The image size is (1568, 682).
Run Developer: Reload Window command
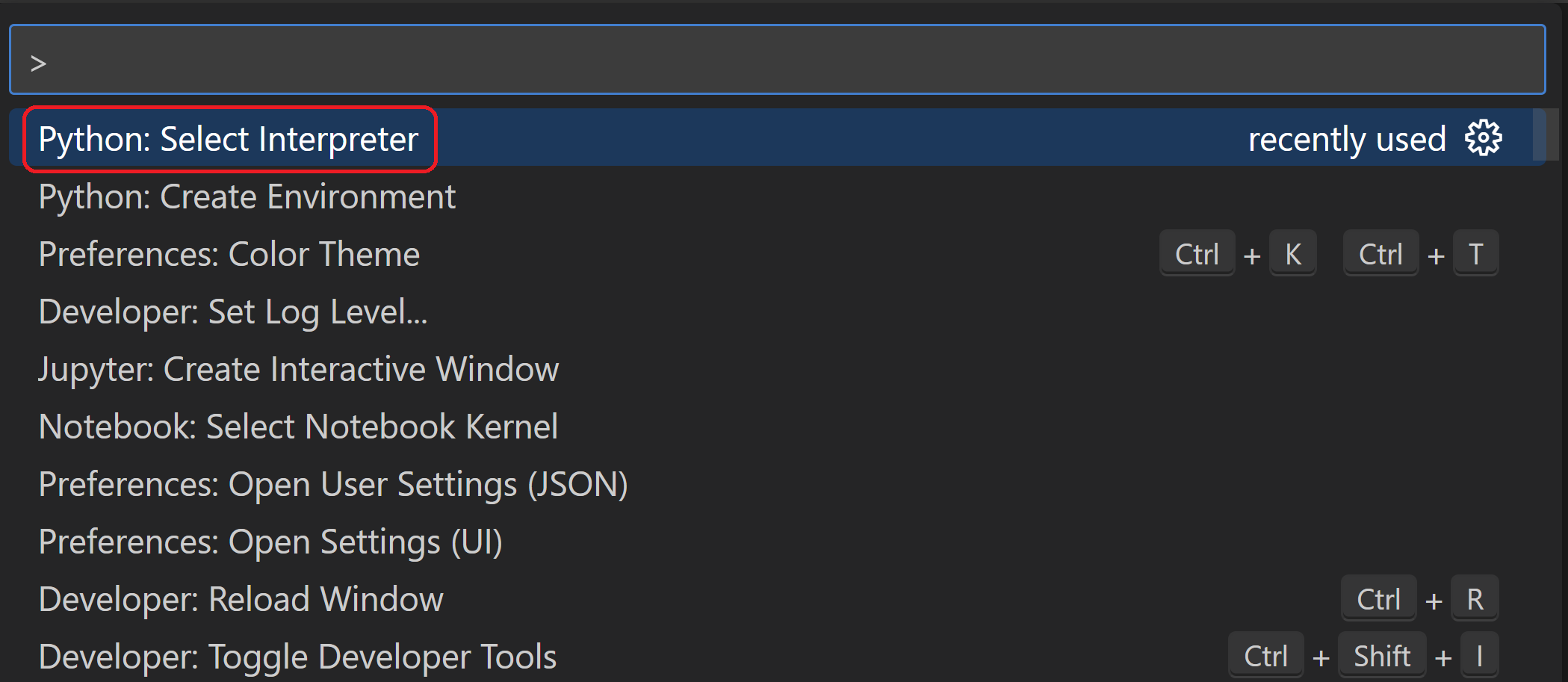coord(241,600)
